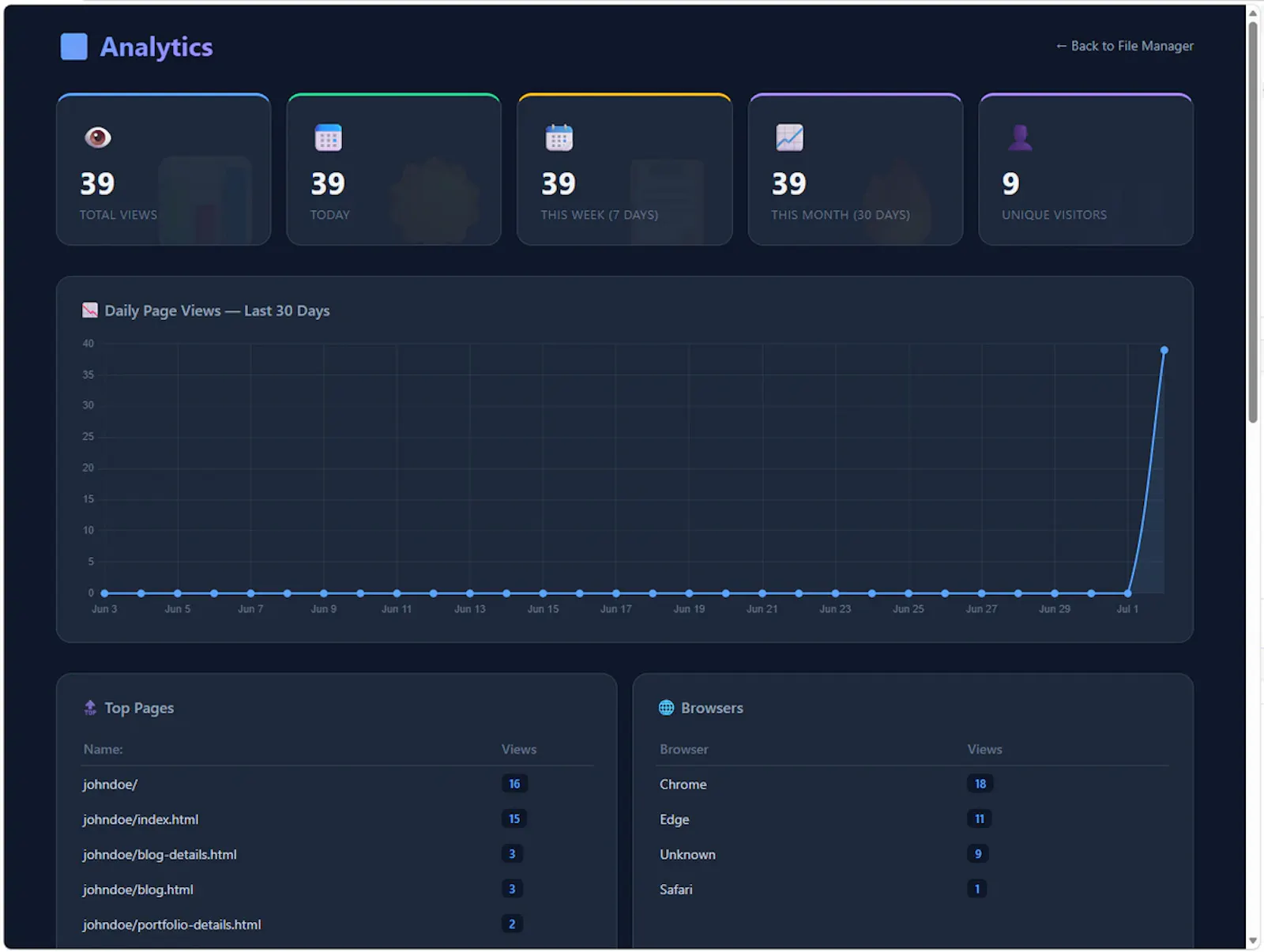Click the scrollbar down arrow
The width and height of the screenshot is (1264, 952).
pyautogui.click(x=1253, y=941)
